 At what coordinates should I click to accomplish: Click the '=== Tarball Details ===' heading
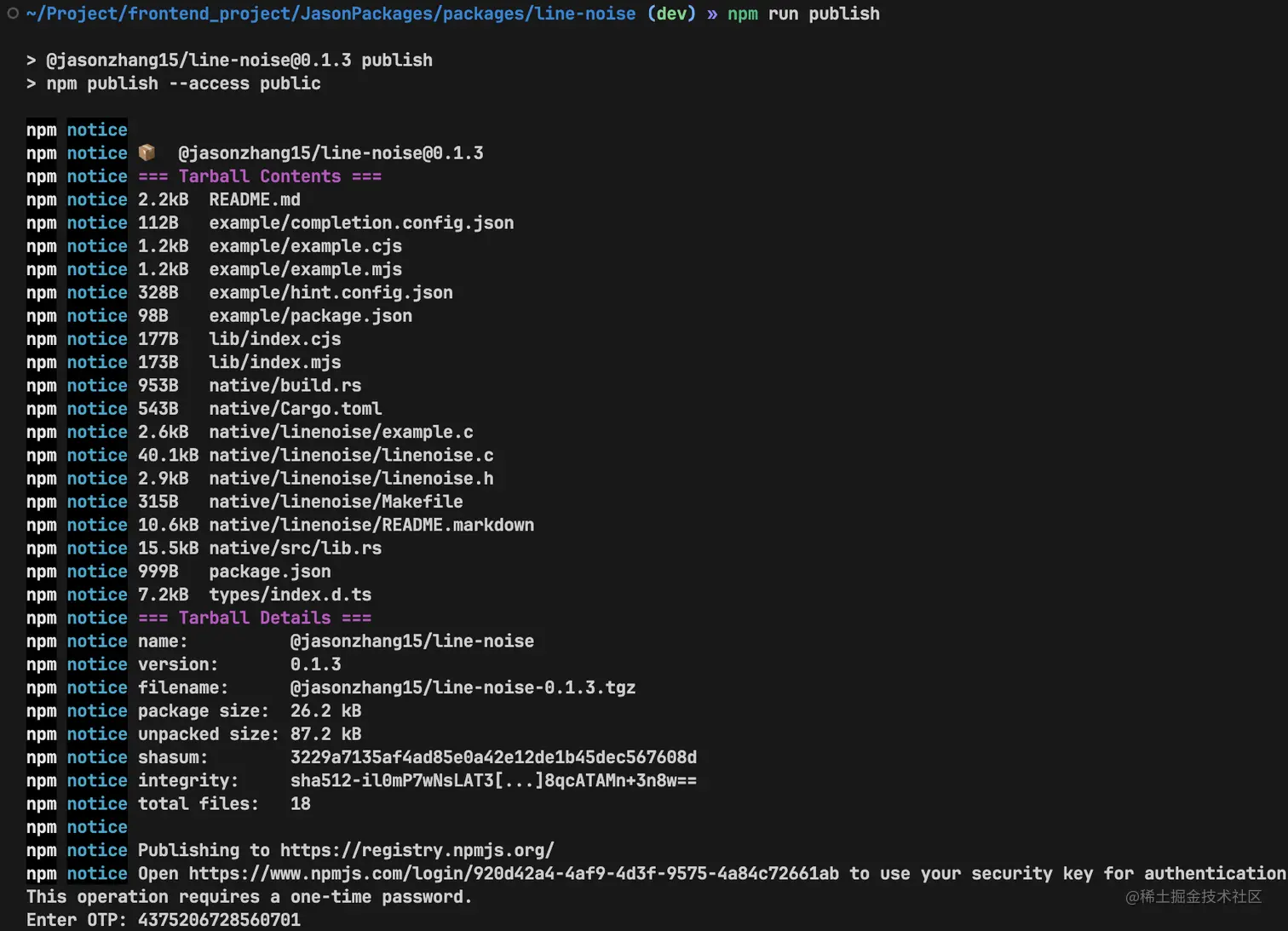point(255,618)
